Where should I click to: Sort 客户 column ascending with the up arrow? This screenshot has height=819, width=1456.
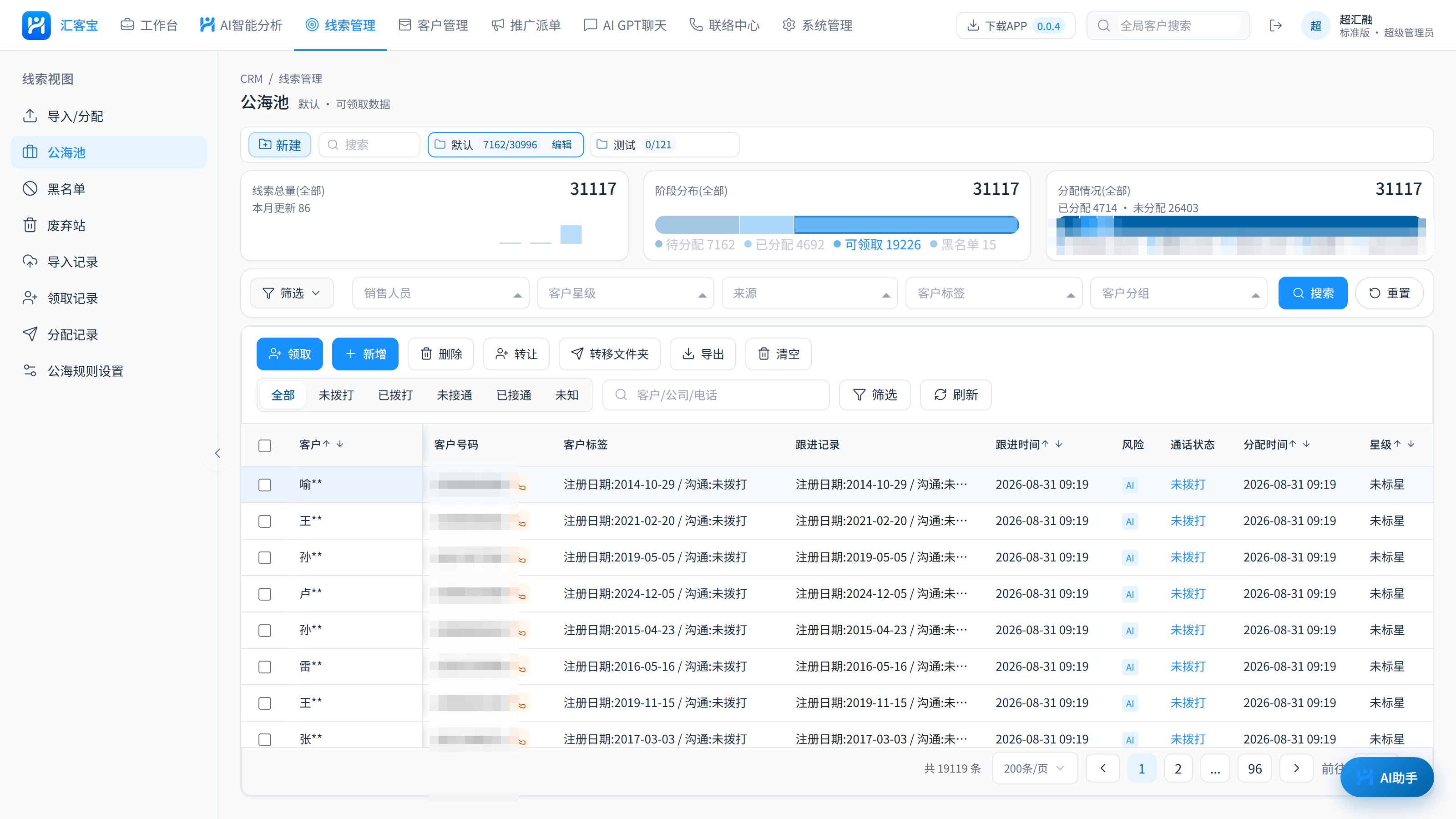[x=327, y=444]
